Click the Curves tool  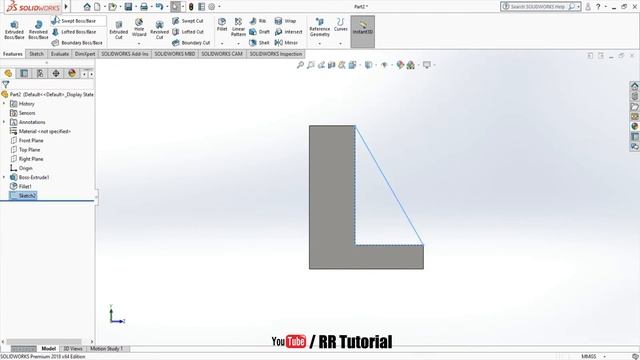[340, 24]
